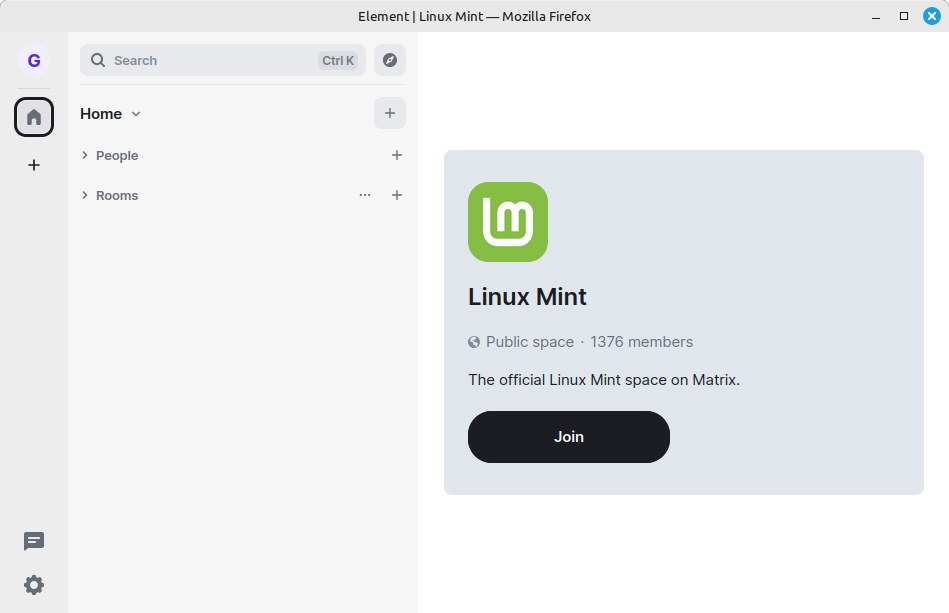The image size is (949, 613).
Task: Click the globe icon beside Public space
Action: click(x=473, y=341)
